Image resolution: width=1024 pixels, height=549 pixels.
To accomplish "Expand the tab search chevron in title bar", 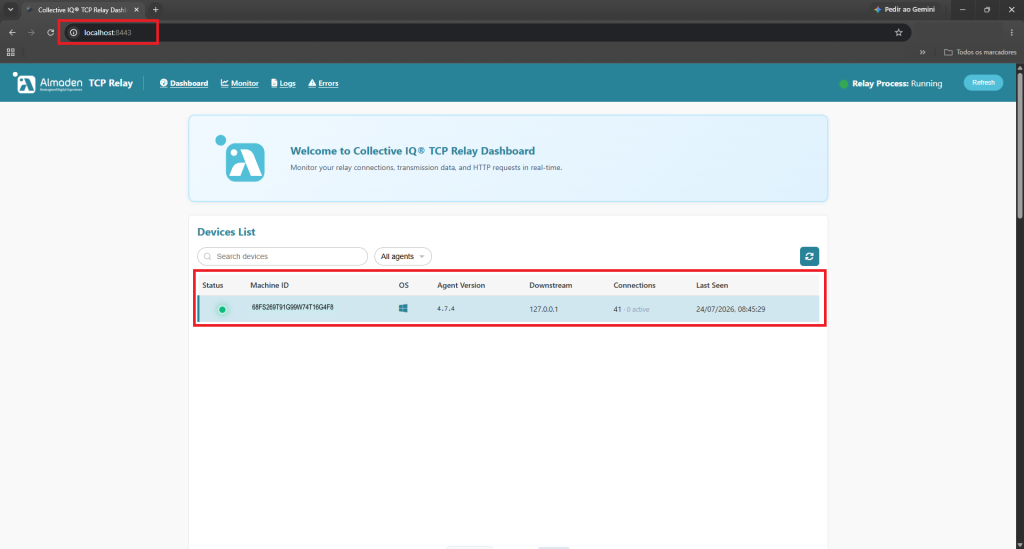I will point(10,10).
